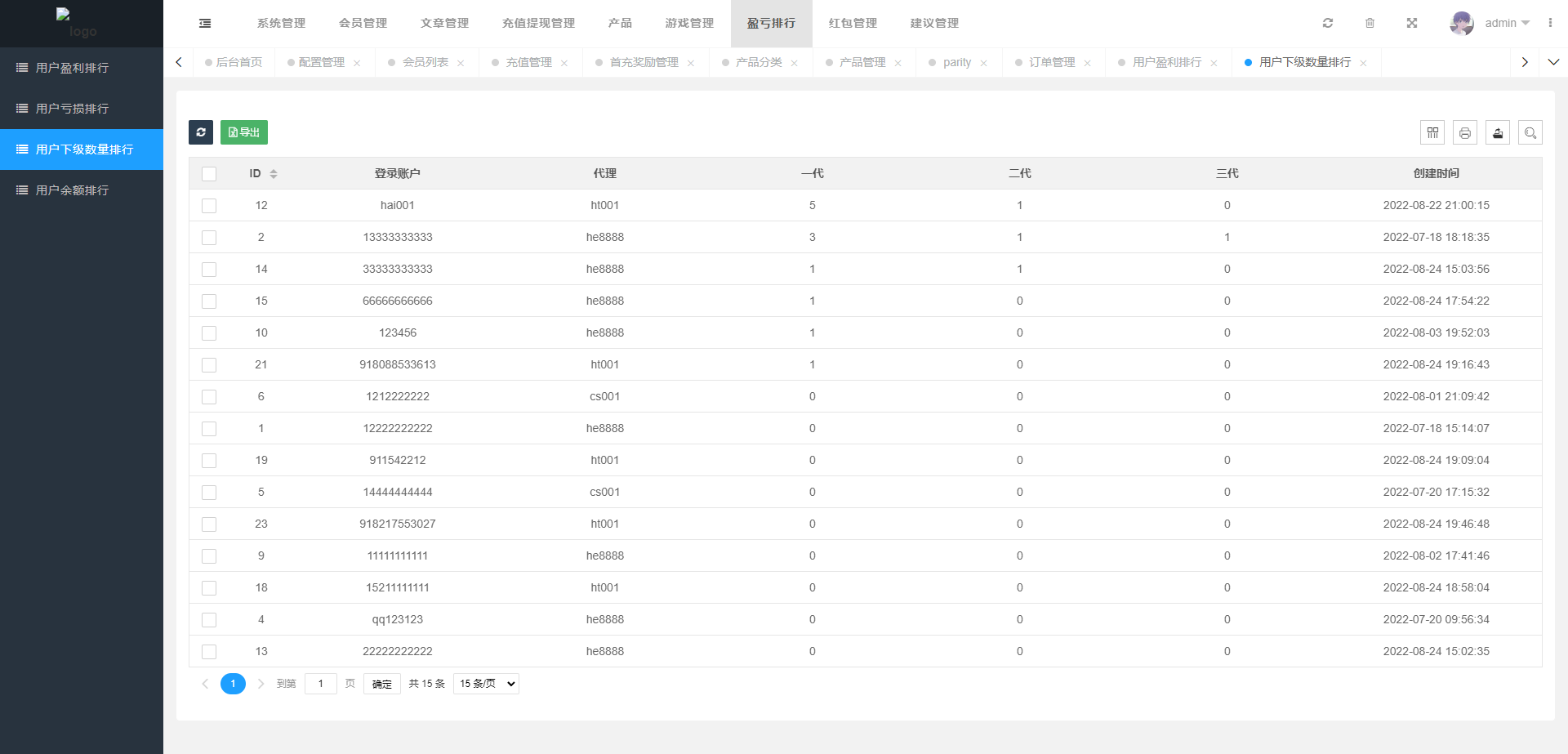This screenshot has width=1568, height=754.
Task: Click the print icon above the table
Action: click(x=1465, y=132)
